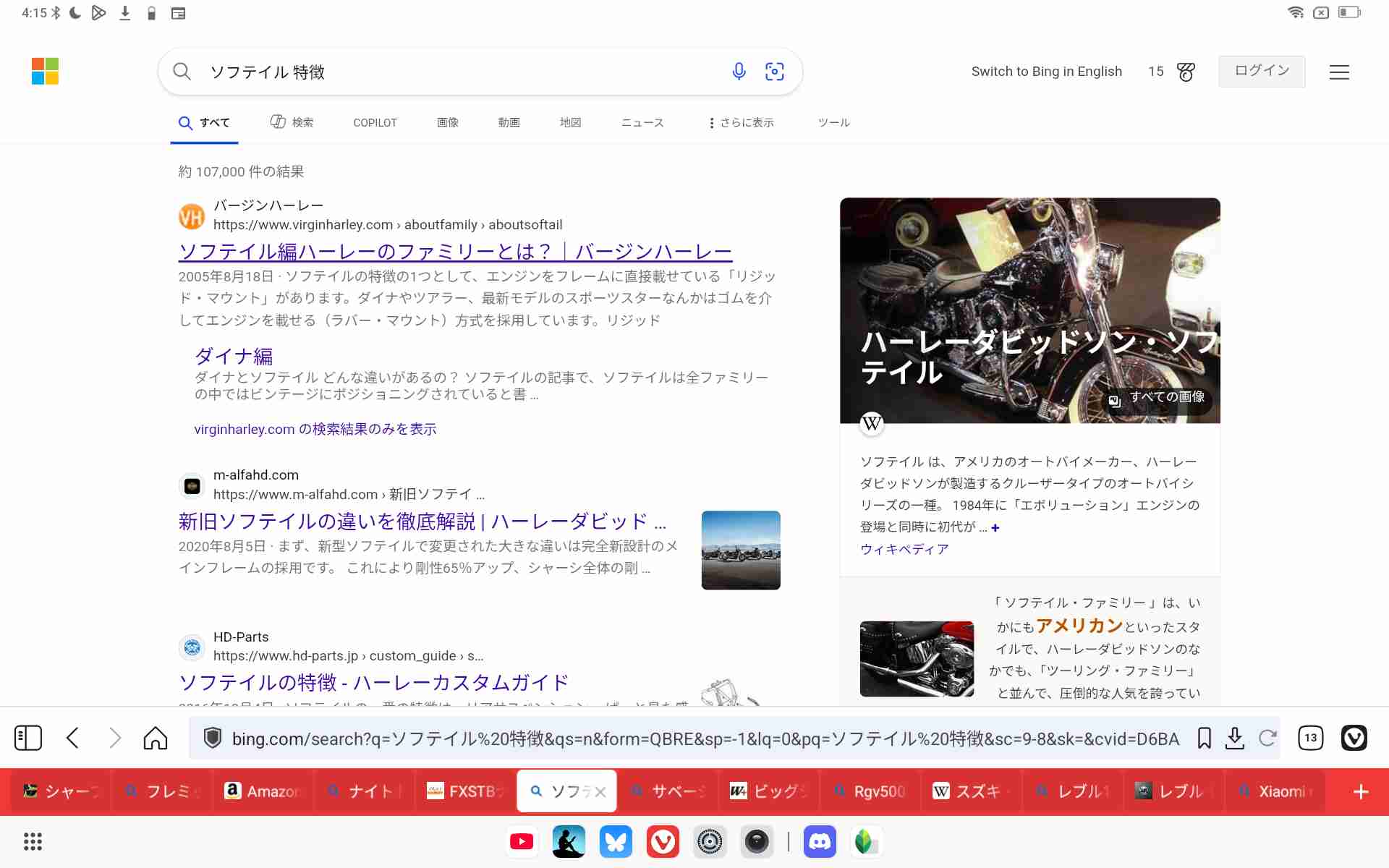Viewport: 1389px width, 868px height.
Task: Click the browser home icon
Action: [x=156, y=738]
